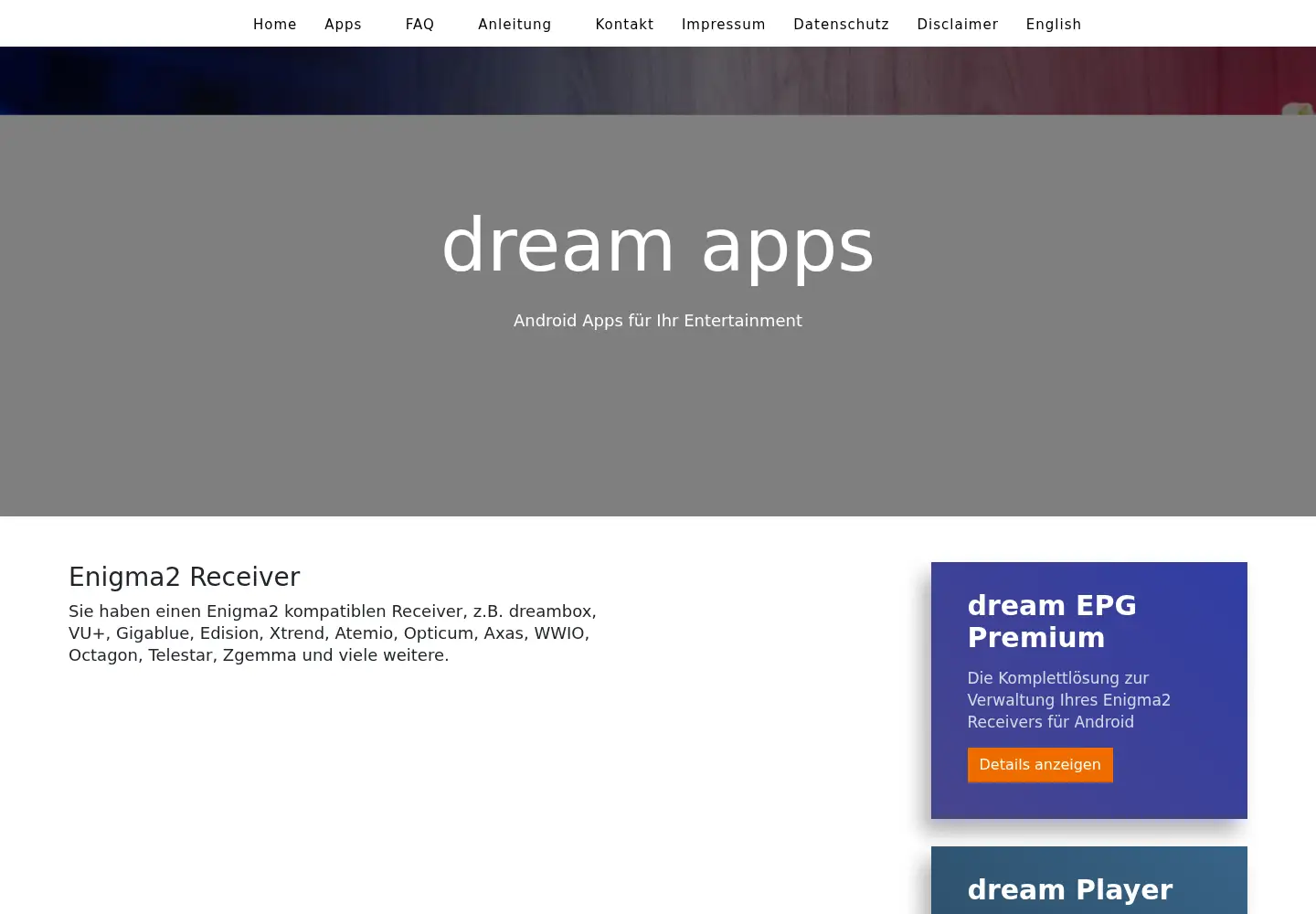Click the dream Player card title
This screenshot has height=914, width=1316.
tap(1069, 890)
